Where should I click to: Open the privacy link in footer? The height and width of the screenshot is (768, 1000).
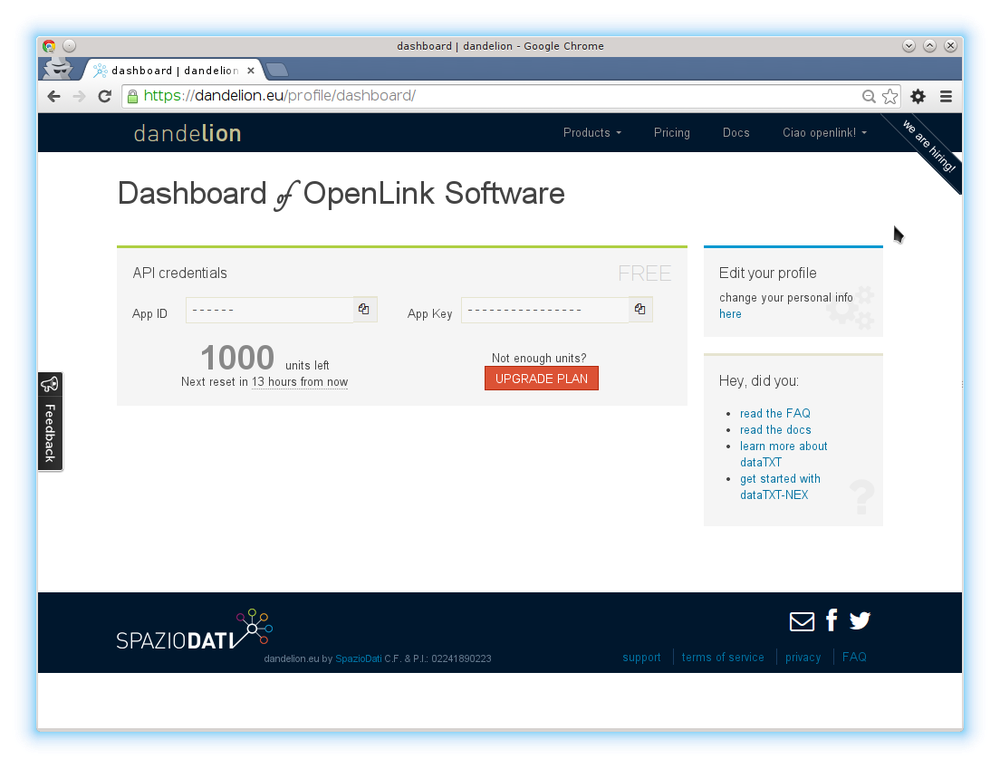[x=803, y=657]
